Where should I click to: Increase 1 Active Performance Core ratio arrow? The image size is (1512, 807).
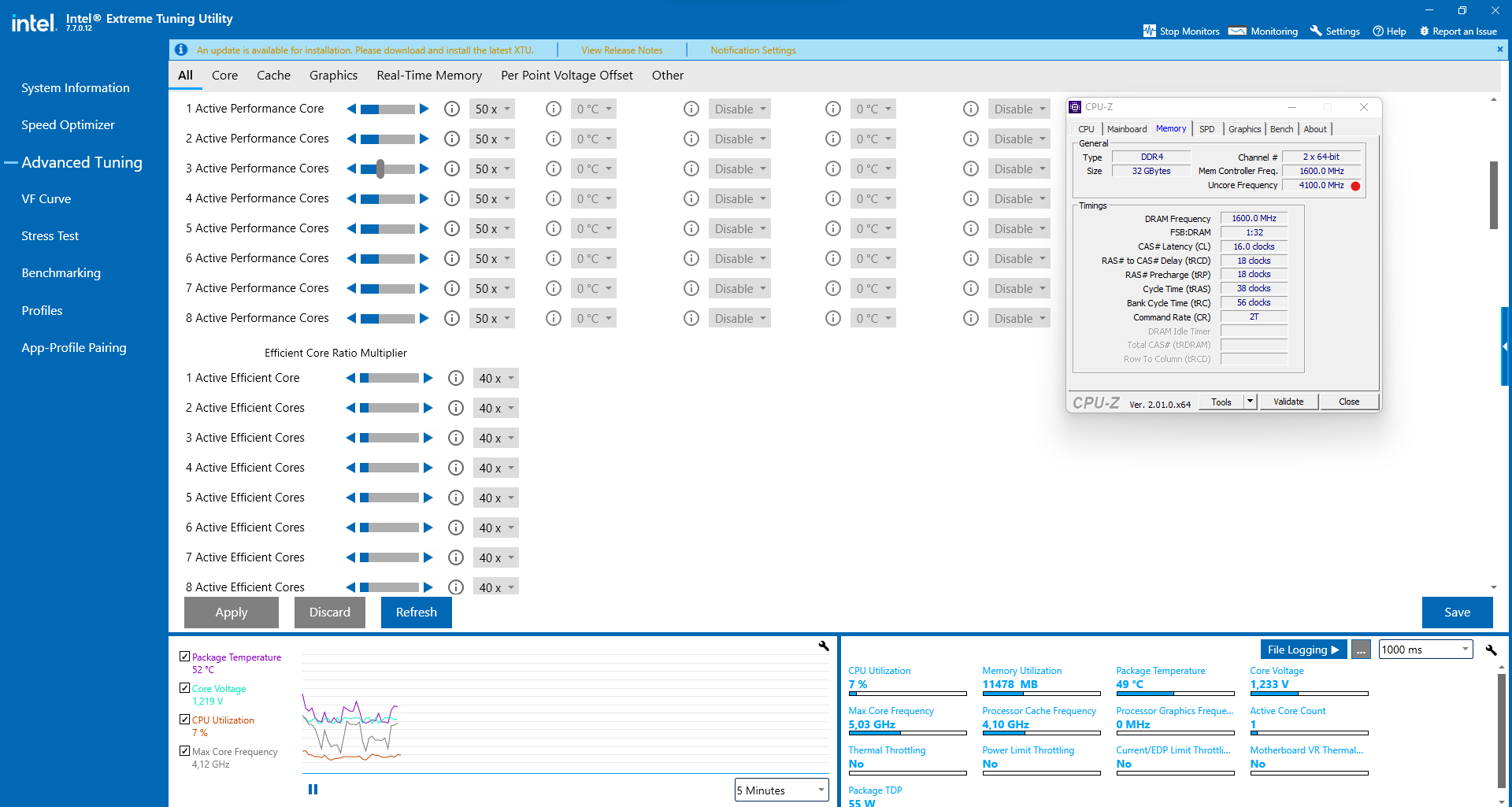pyautogui.click(x=424, y=109)
